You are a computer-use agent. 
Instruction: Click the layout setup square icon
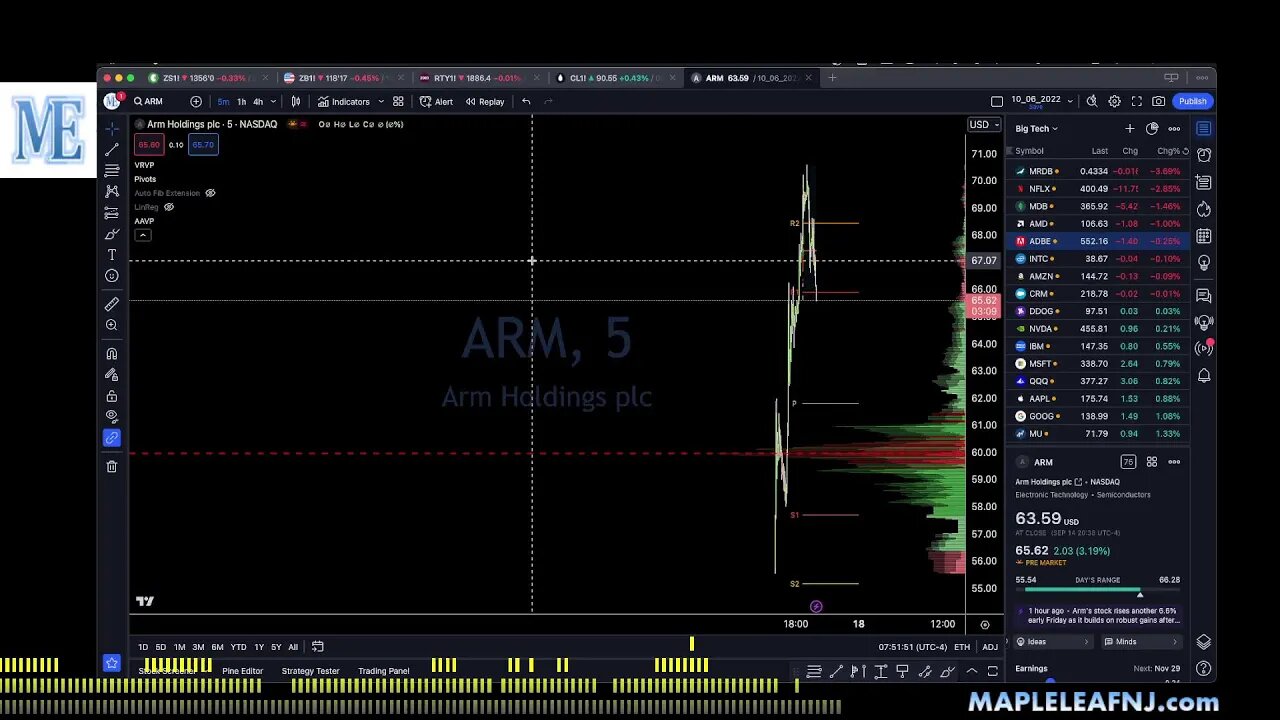click(997, 101)
